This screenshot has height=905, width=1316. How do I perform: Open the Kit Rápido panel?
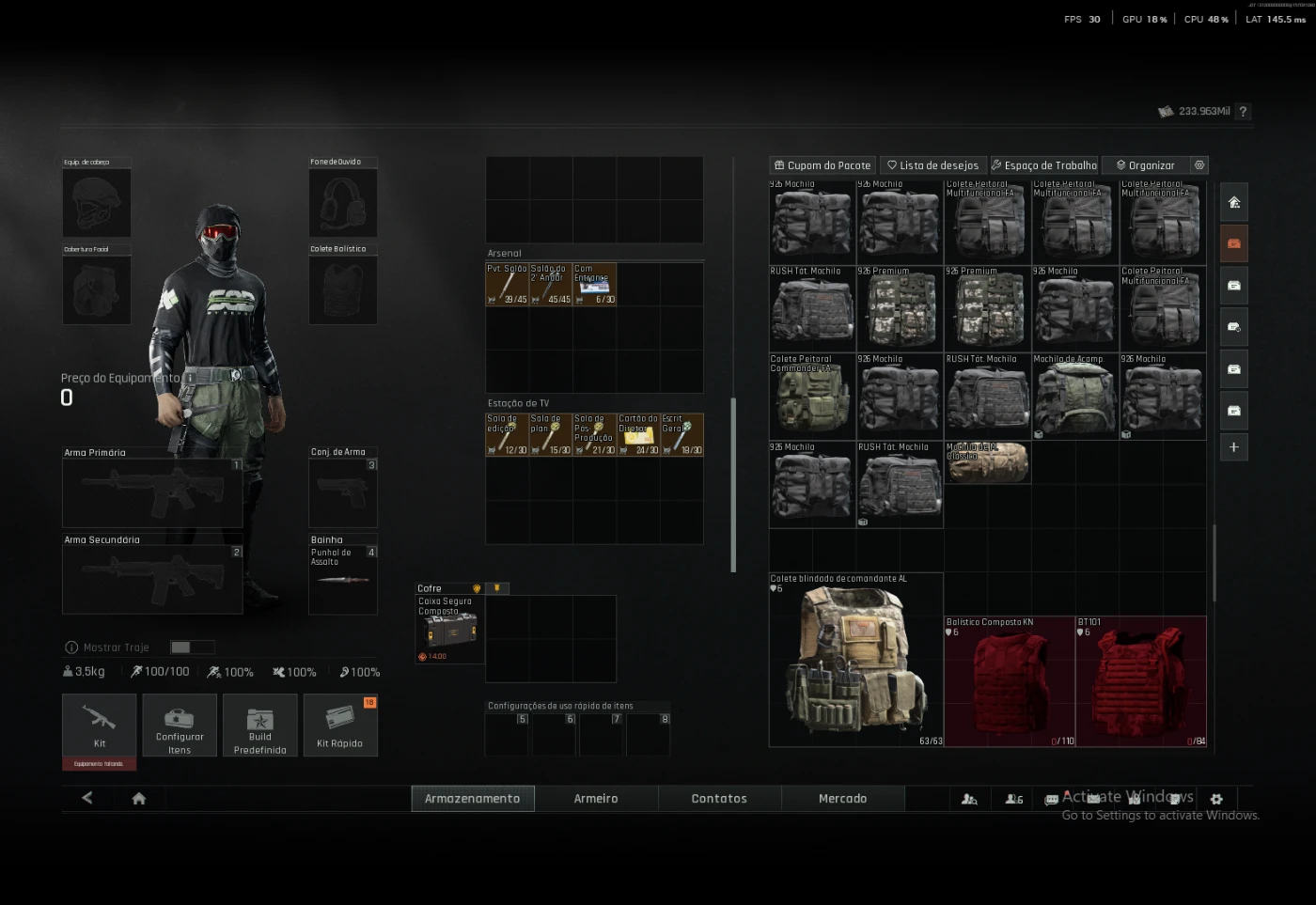(x=339, y=725)
